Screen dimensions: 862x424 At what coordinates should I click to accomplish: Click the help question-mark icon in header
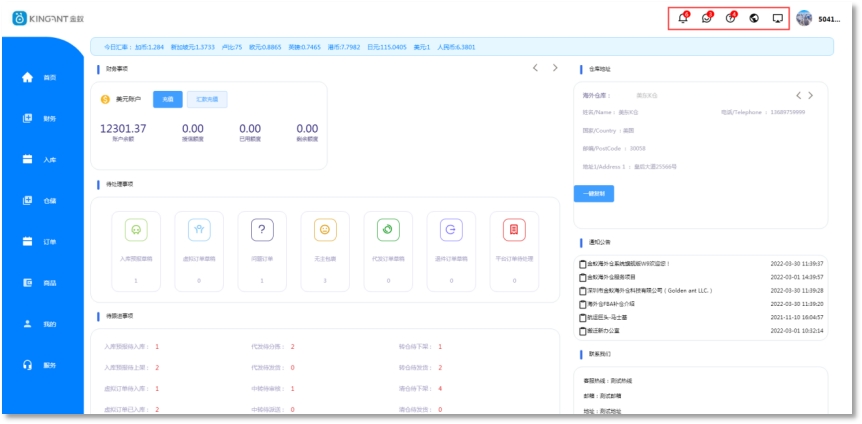731,18
